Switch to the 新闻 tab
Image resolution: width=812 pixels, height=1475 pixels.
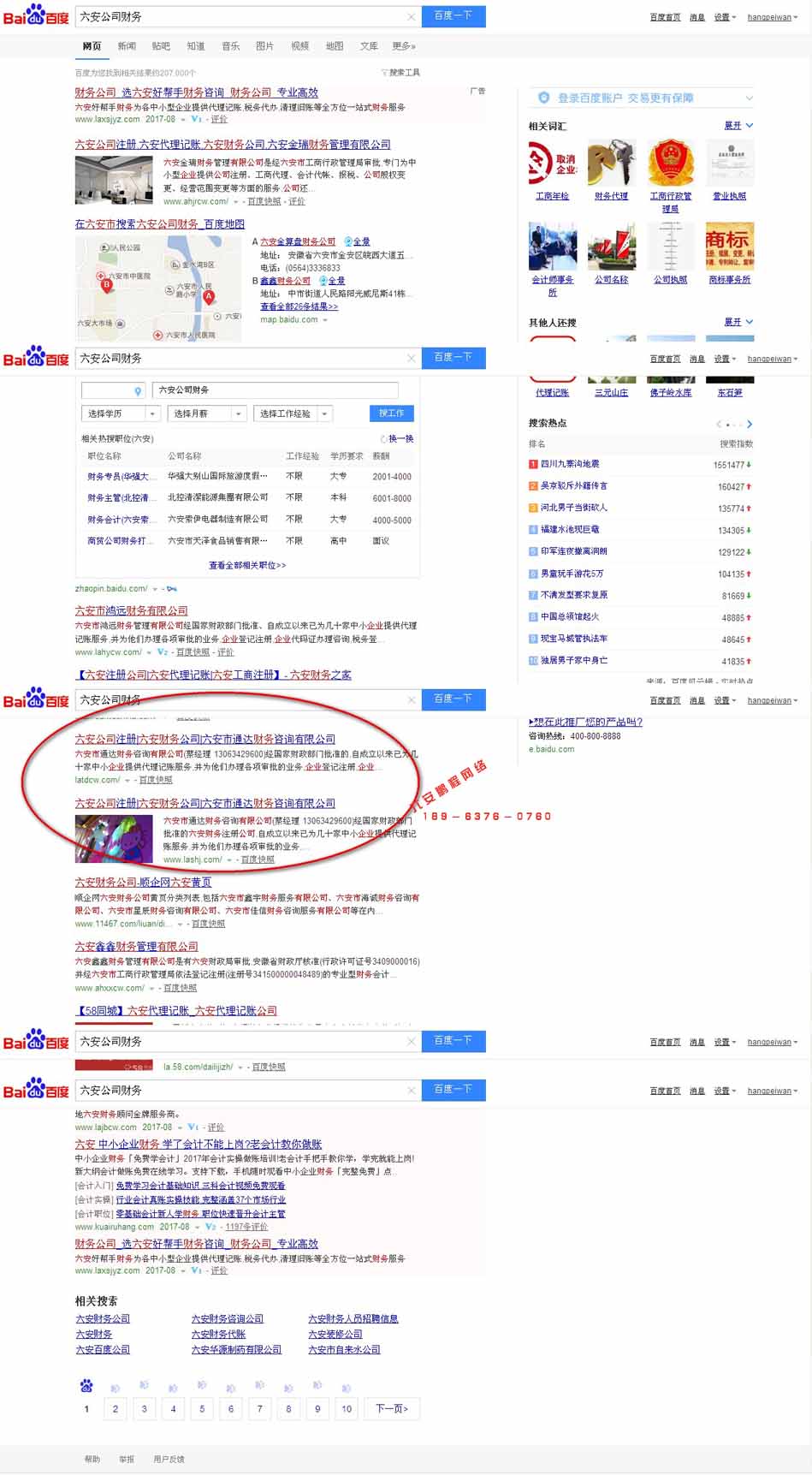127,46
